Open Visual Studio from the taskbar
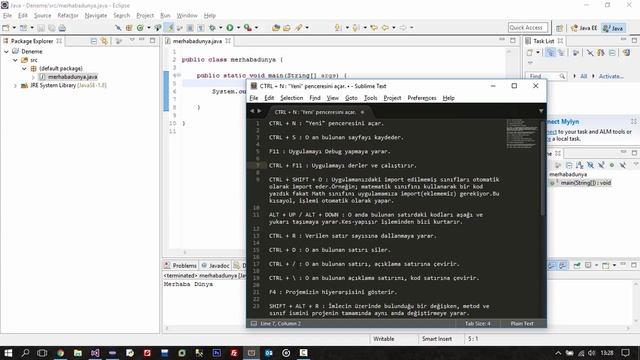640x360 pixels. point(95,353)
